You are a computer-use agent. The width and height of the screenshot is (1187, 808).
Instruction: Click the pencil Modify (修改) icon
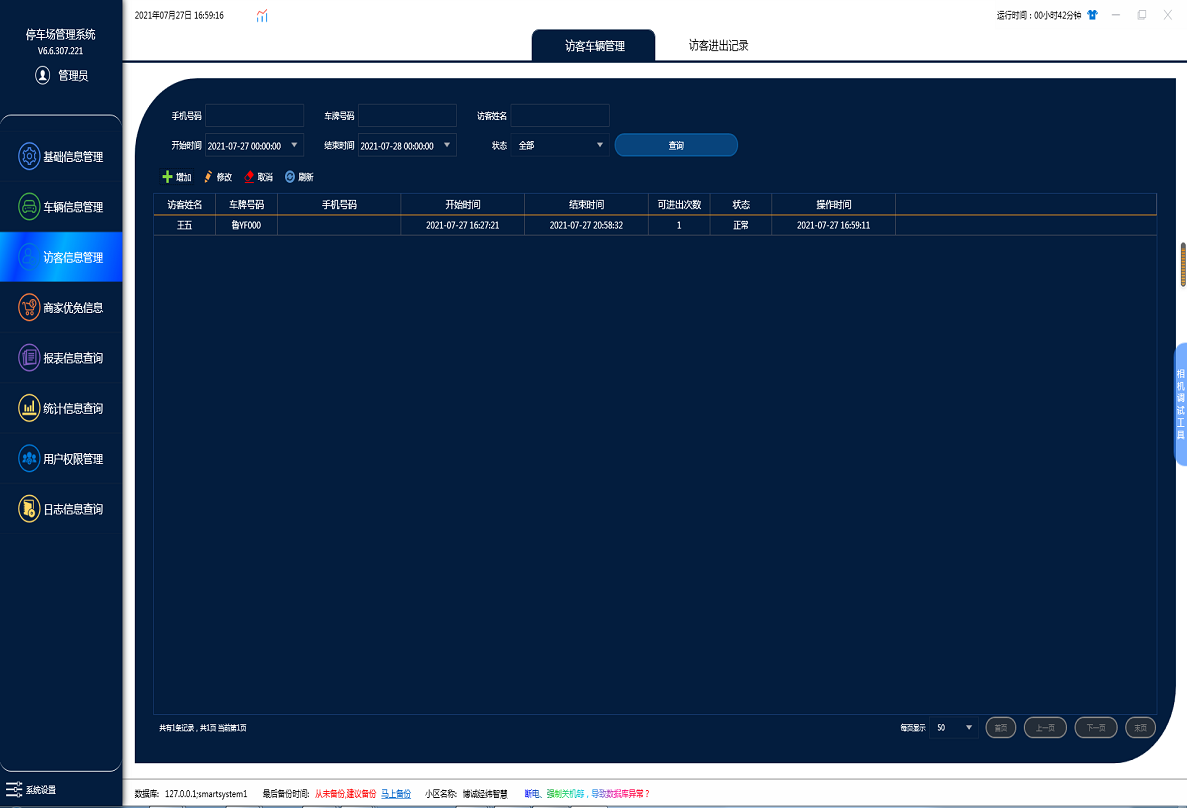(x=209, y=177)
